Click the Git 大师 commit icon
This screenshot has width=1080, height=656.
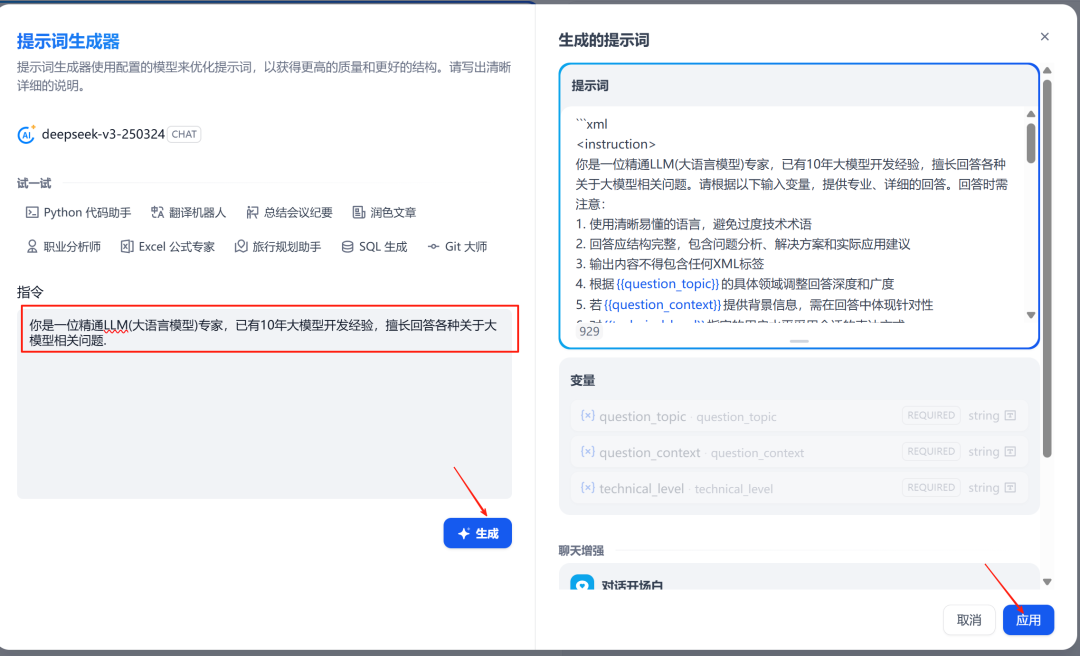click(433, 247)
